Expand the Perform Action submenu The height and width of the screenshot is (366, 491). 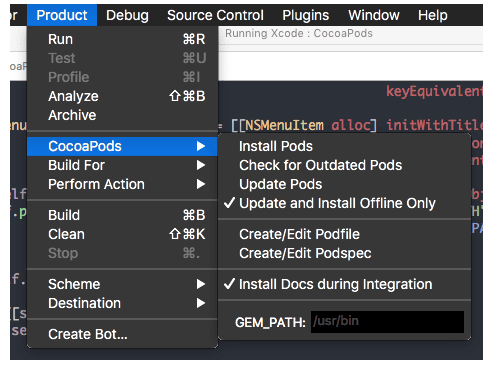122,184
